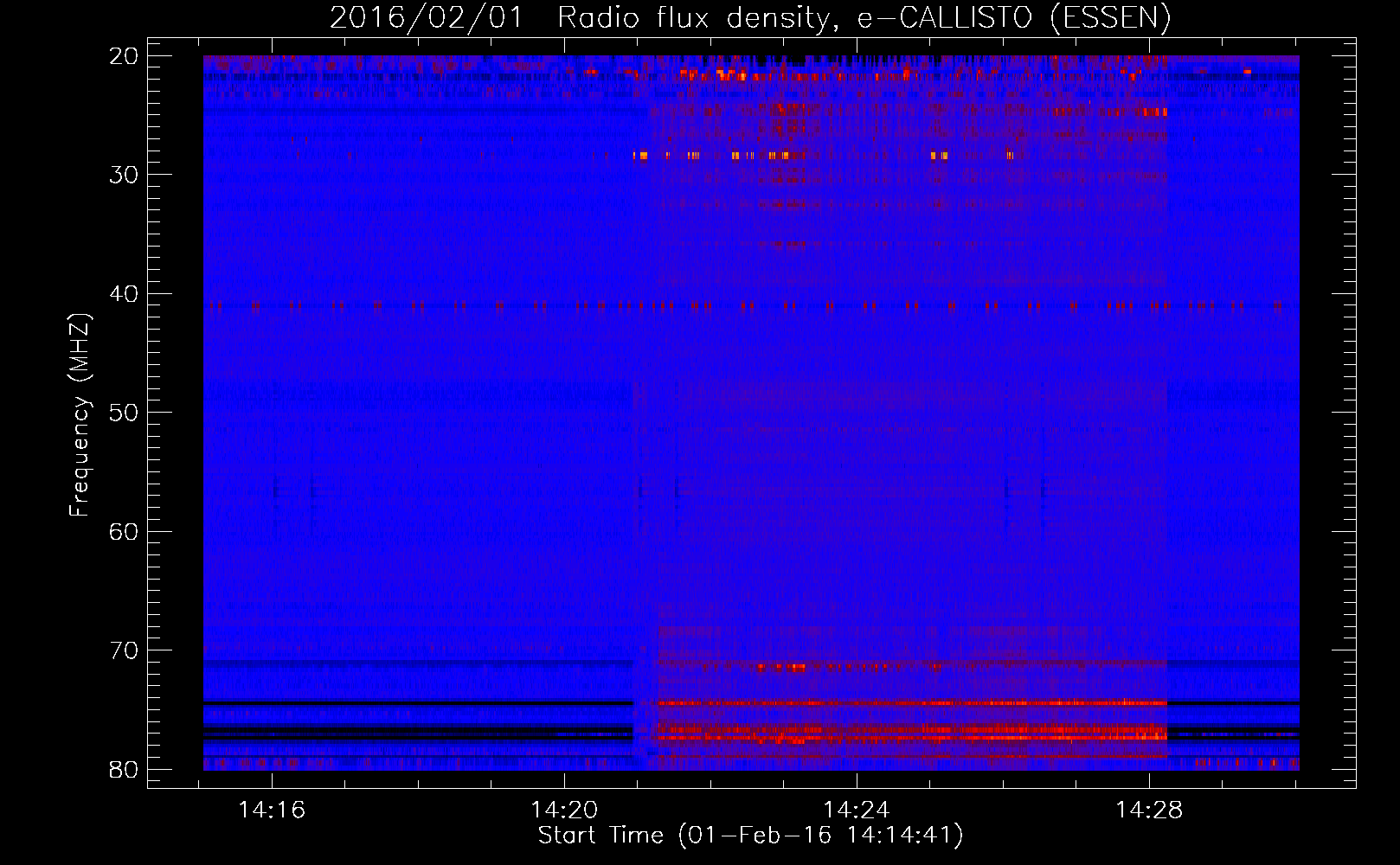Image resolution: width=1400 pixels, height=865 pixels.
Task: Click the 'Start Time (01-Feb-16 14:14:41)' label
Action: coord(750,836)
